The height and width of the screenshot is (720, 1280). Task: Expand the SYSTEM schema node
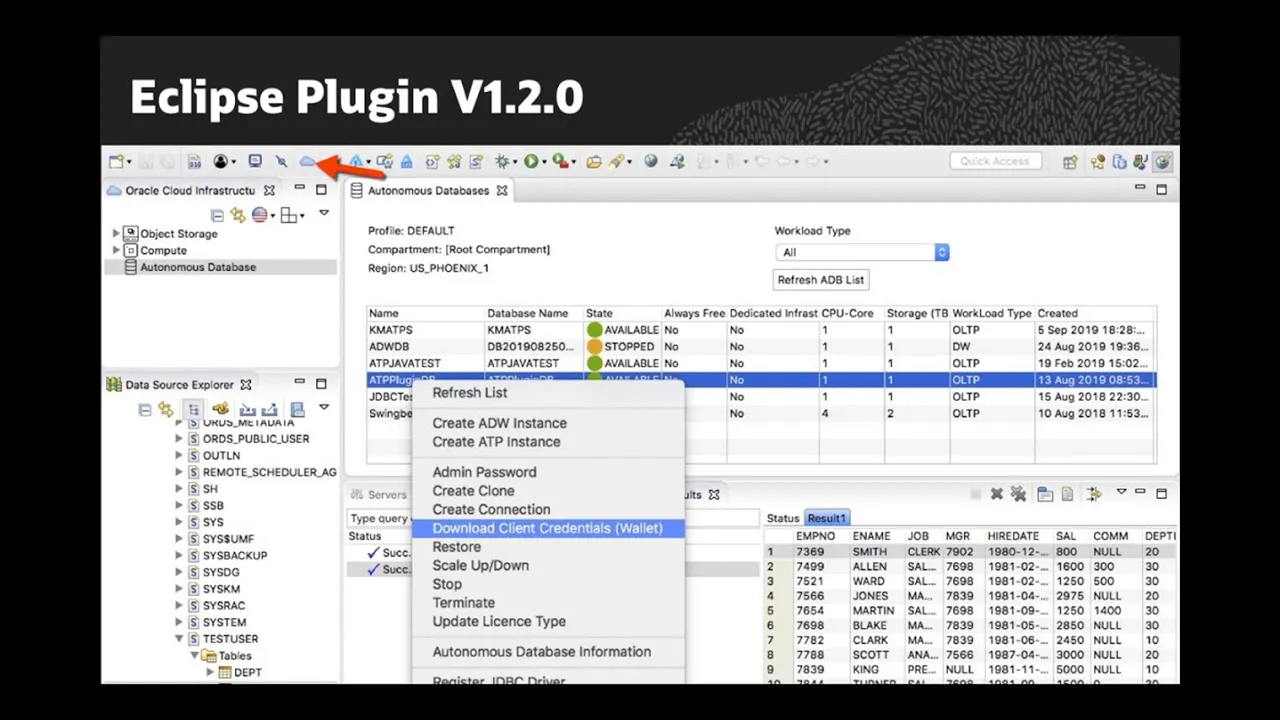pos(180,622)
